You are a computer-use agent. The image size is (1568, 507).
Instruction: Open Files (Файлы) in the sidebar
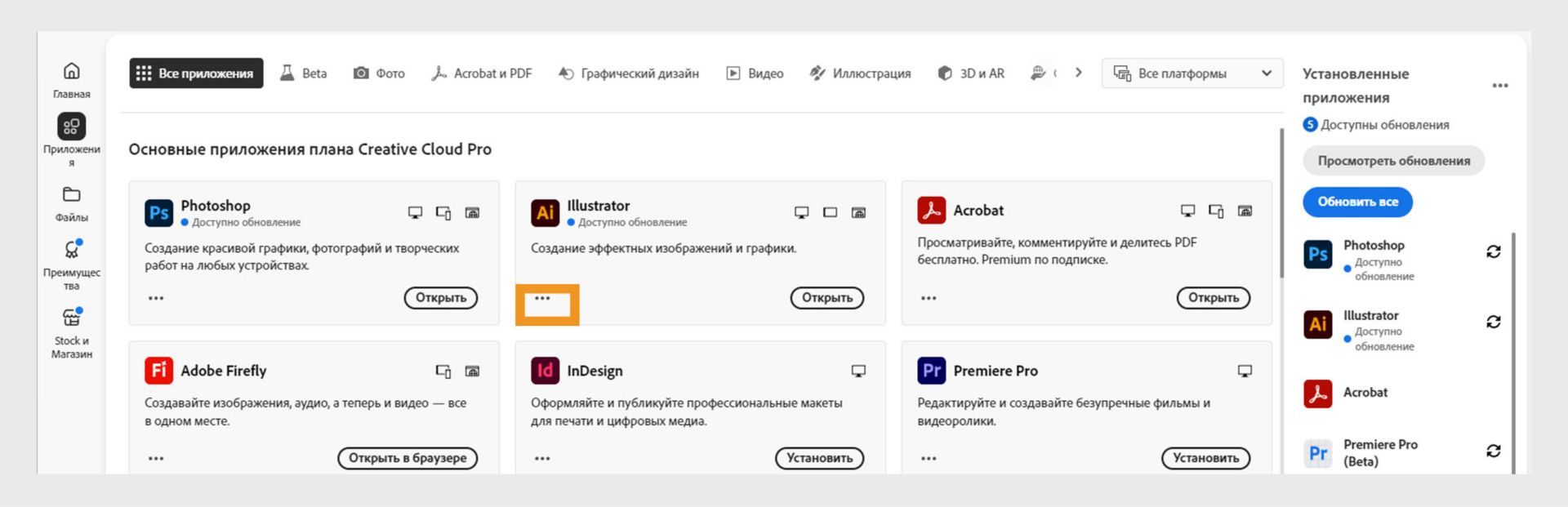point(72,204)
